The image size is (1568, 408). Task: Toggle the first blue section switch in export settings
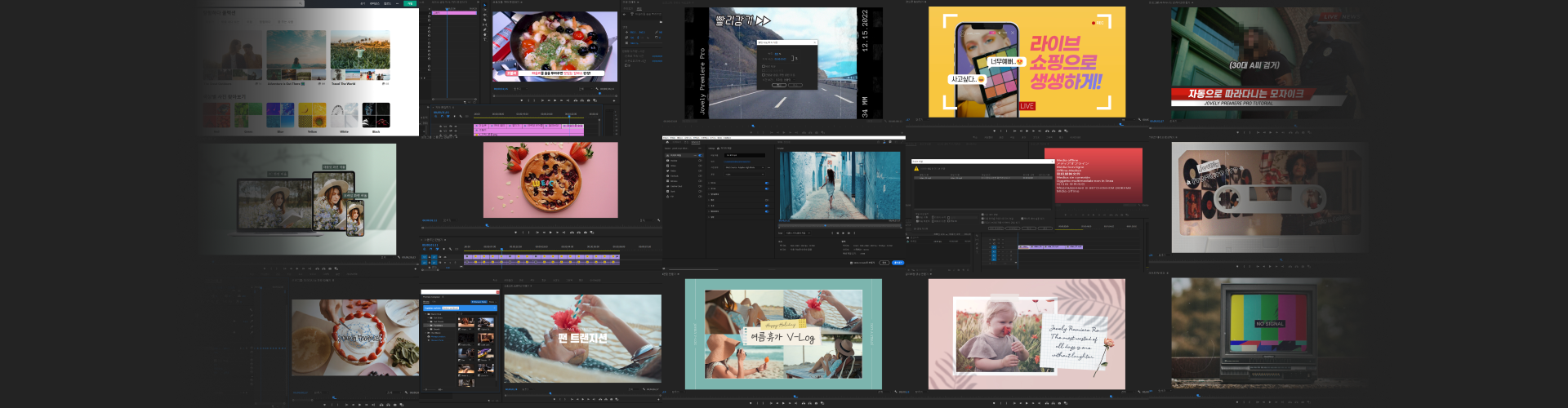tap(767, 183)
